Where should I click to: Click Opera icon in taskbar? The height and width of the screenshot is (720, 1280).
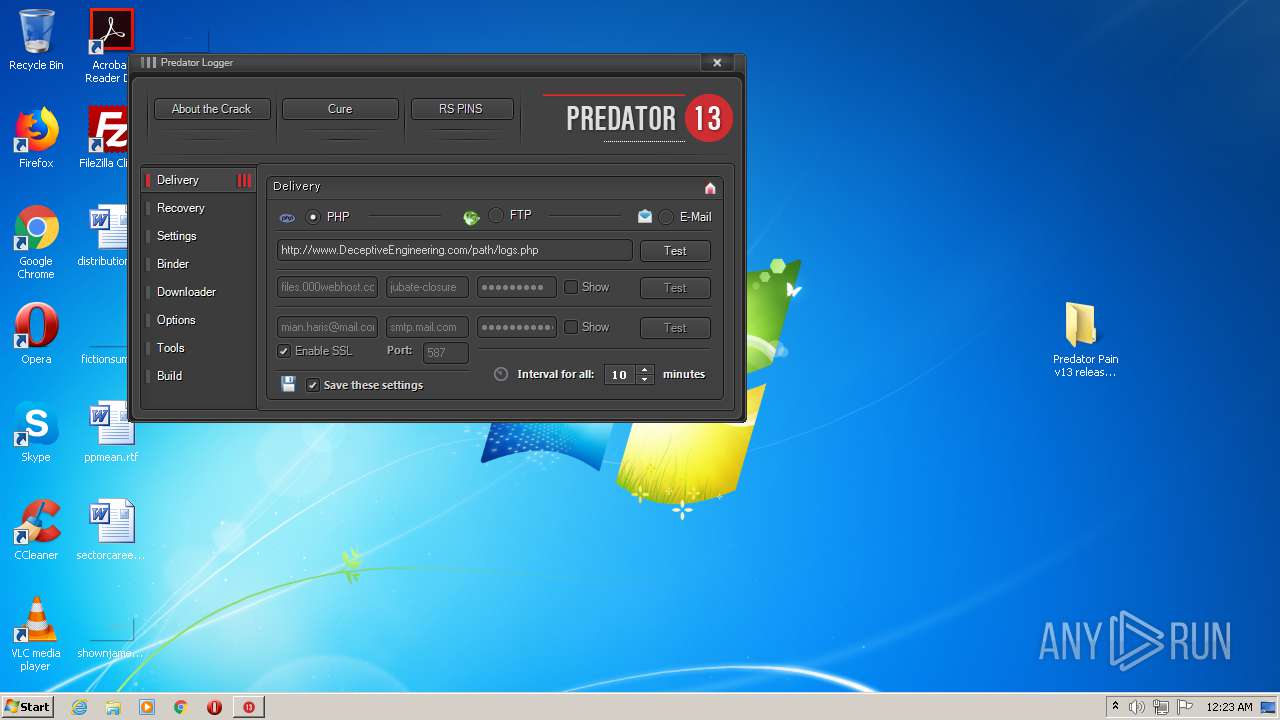(x=214, y=707)
